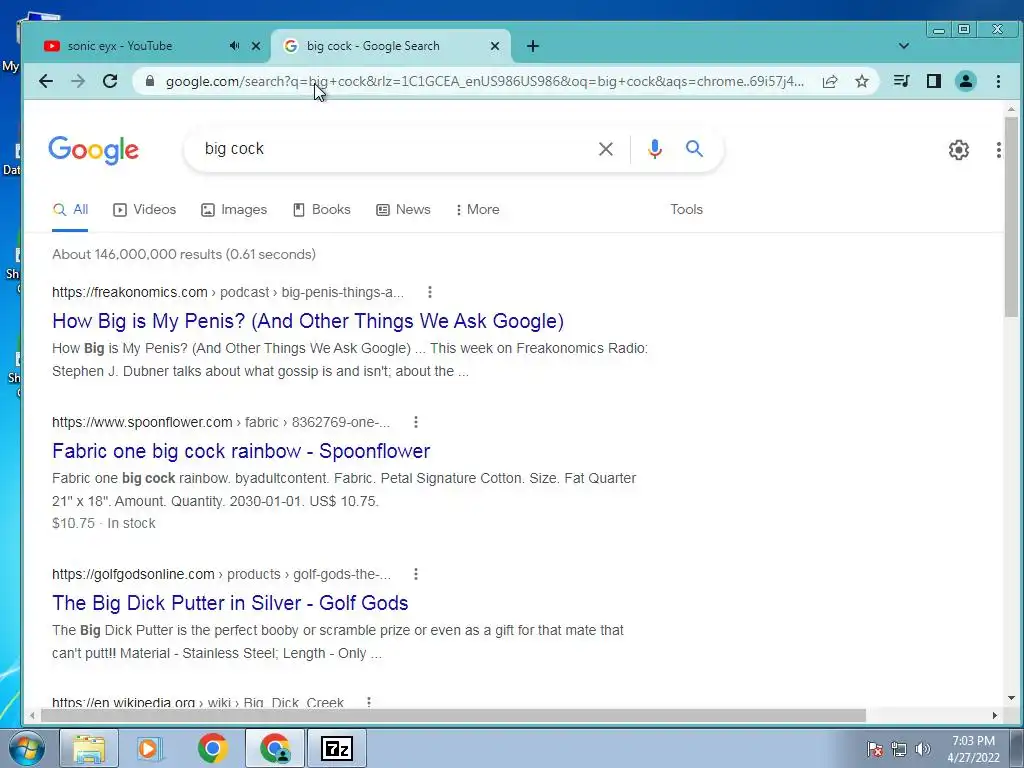The width and height of the screenshot is (1024, 768).
Task: Click the horizontal scroll right arrow
Action: (x=995, y=716)
